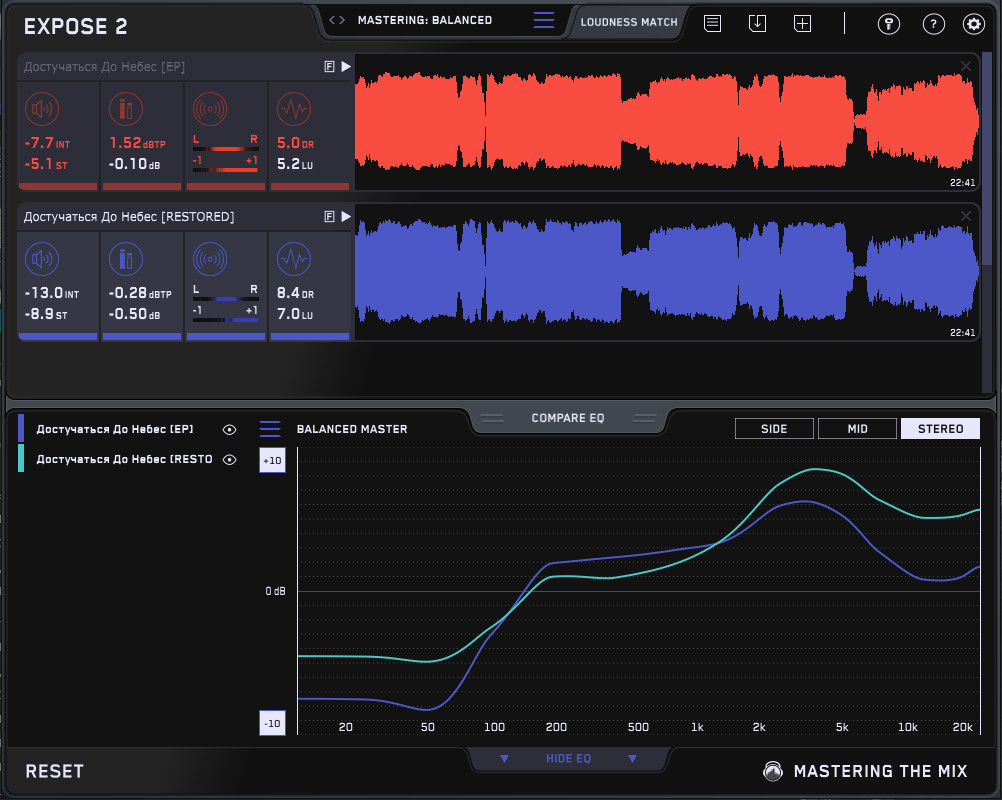Click the export download icon in toolbar
This screenshot has height=800, width=1002.
757,23
